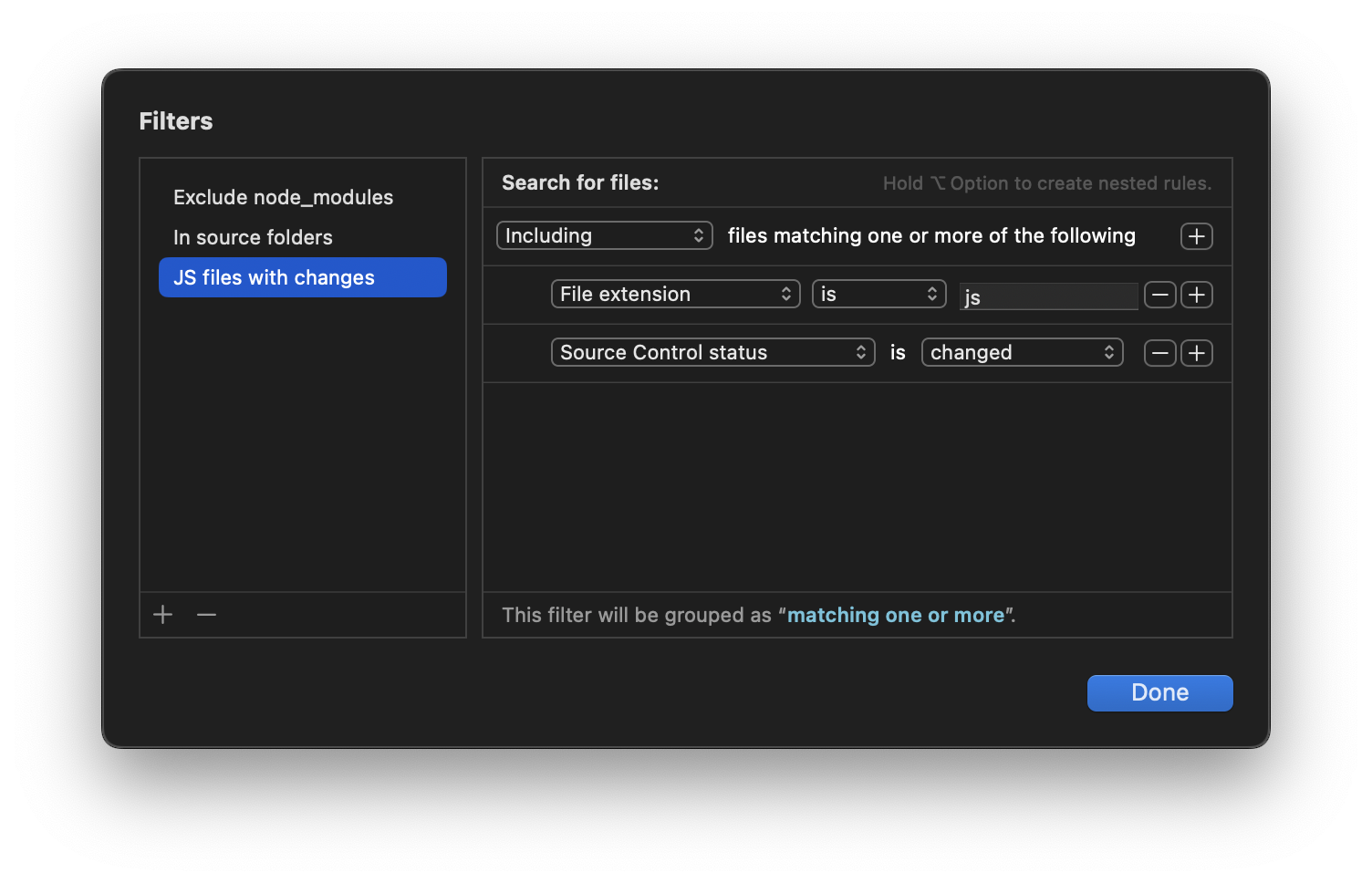
Task: Click the js extension text field
Action: pos(1049,296)
